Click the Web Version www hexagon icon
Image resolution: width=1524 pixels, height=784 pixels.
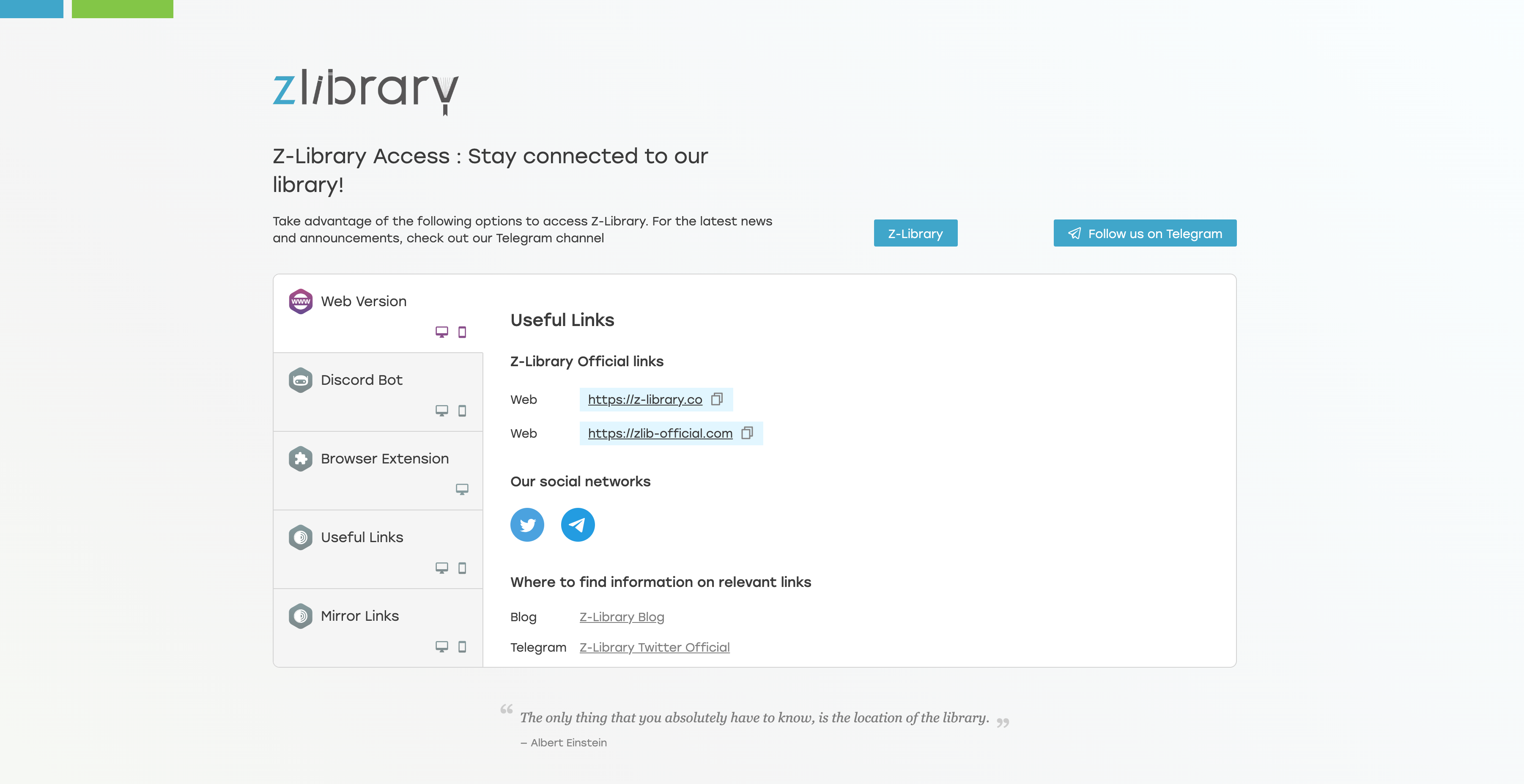point(301,301)
